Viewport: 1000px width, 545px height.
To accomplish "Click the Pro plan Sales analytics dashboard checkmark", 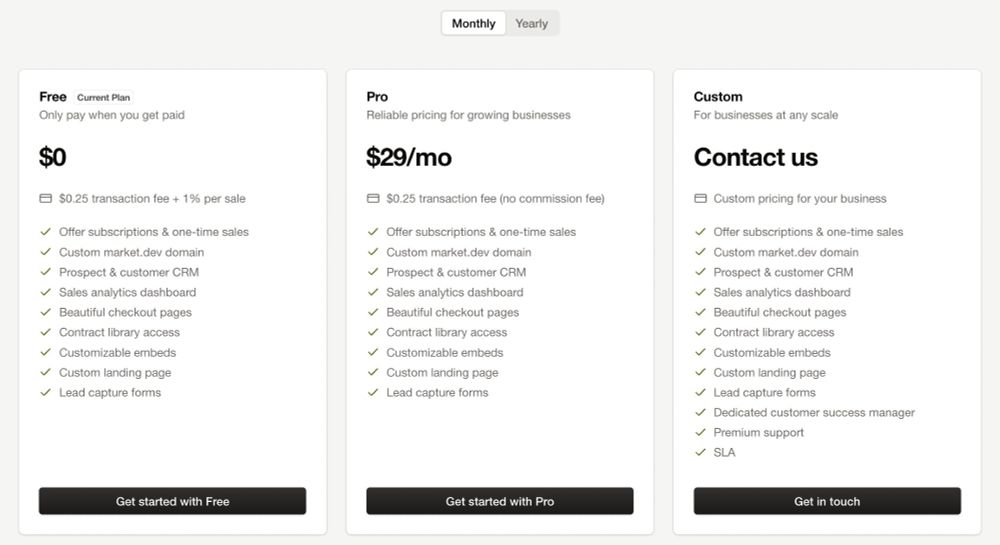I will 373,292.
